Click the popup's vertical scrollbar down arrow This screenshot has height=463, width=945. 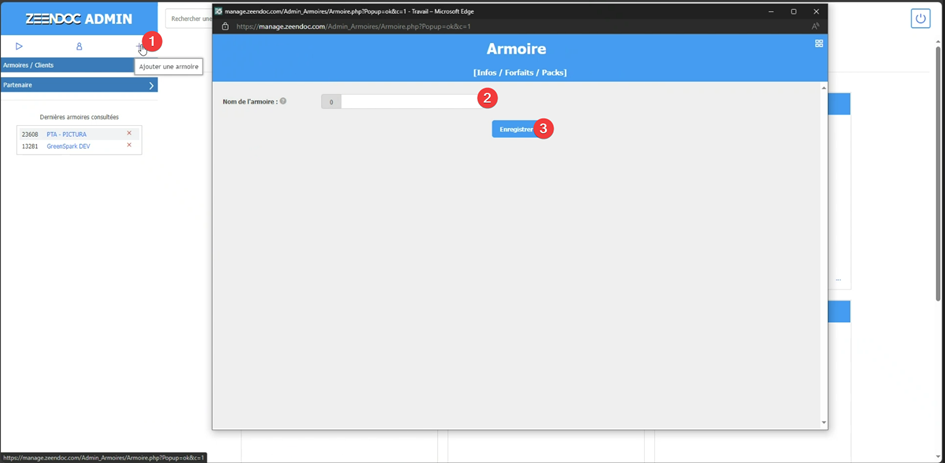[x=824, y=422]
